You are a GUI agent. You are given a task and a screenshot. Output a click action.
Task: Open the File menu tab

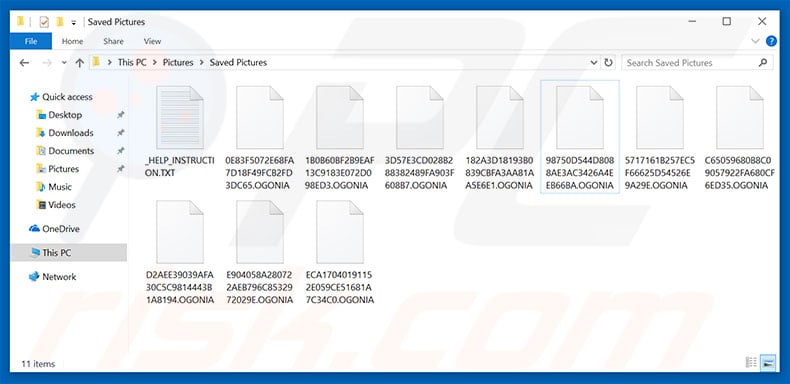click(x=31, y=41)
